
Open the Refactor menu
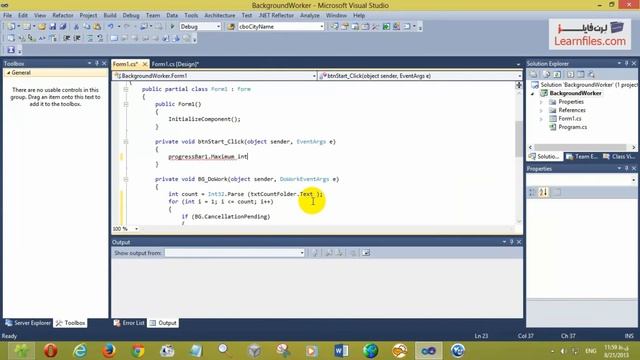pyautogui.click(x=63, y=16)
